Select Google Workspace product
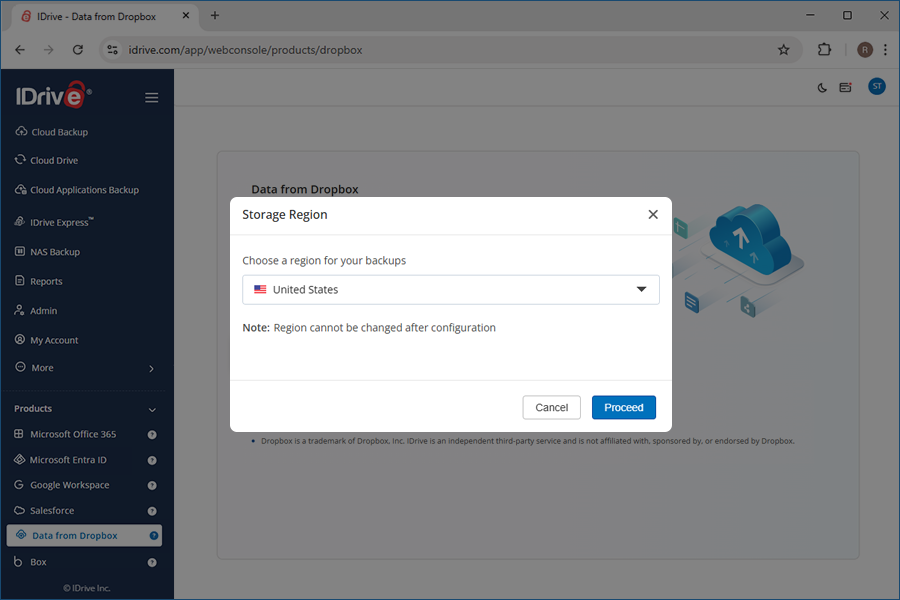The image size is (900, 600). tap(62, 485)
